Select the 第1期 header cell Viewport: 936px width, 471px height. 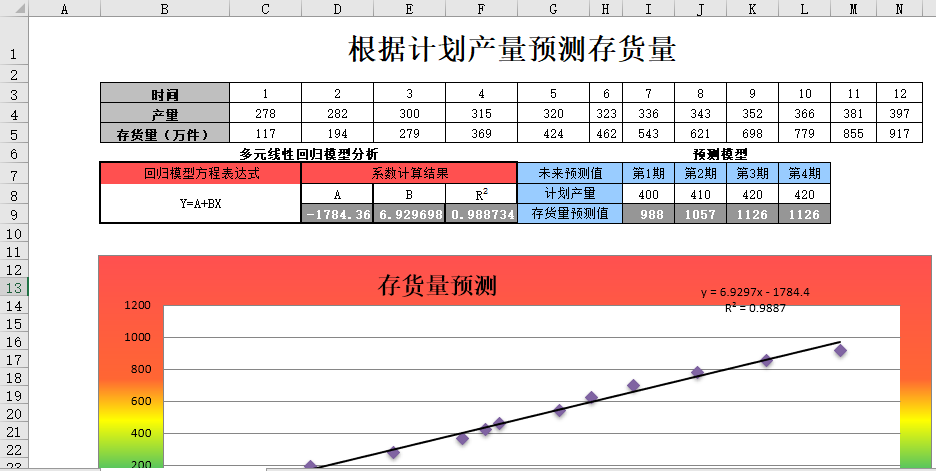[648, 173]
